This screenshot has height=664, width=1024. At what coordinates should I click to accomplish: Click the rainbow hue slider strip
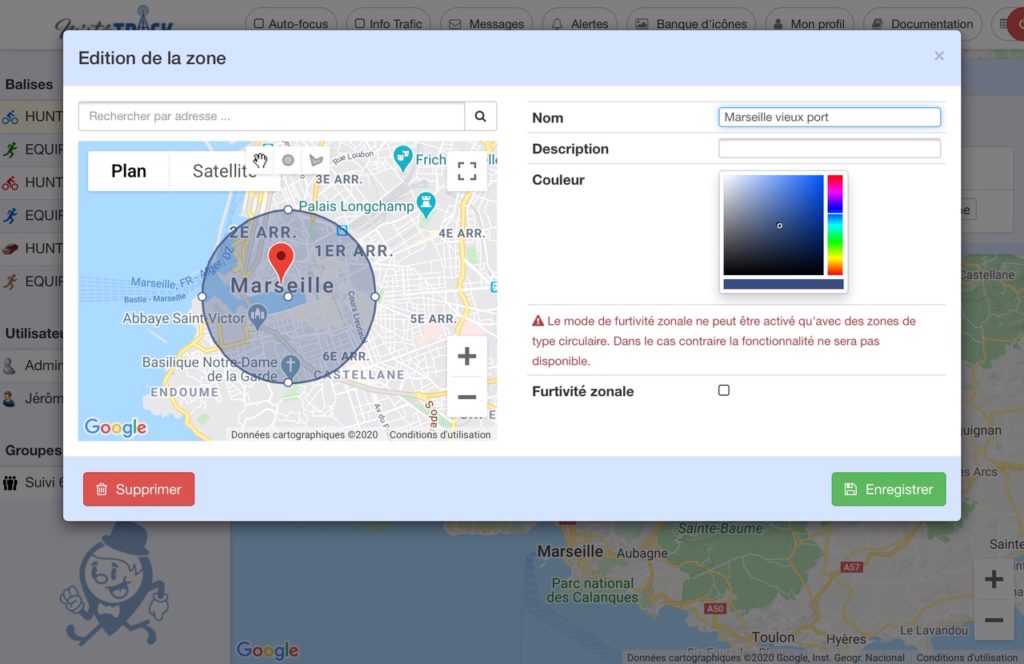[835, 225]
